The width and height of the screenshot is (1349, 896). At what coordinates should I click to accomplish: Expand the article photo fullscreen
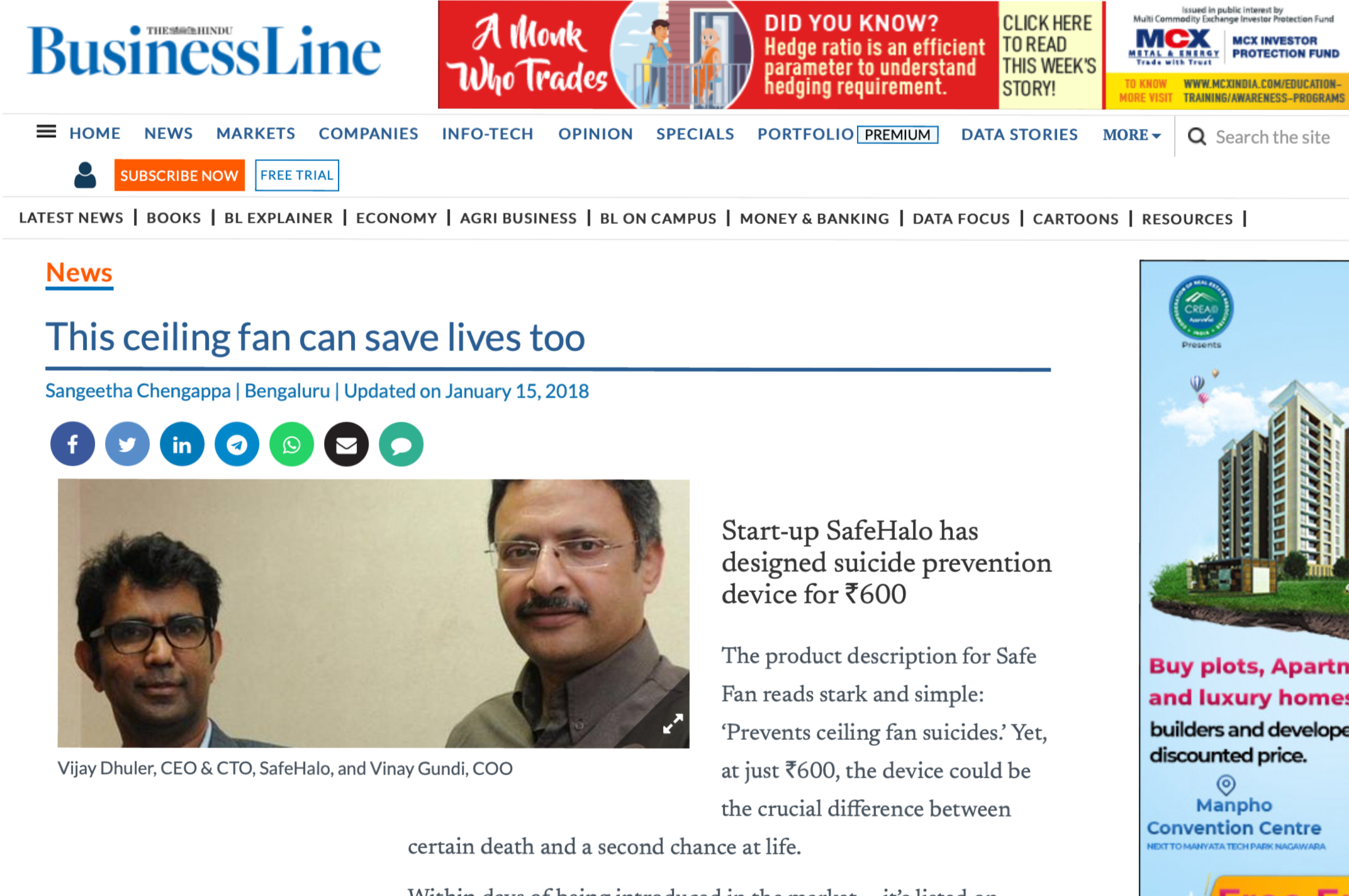pos(673,724)
